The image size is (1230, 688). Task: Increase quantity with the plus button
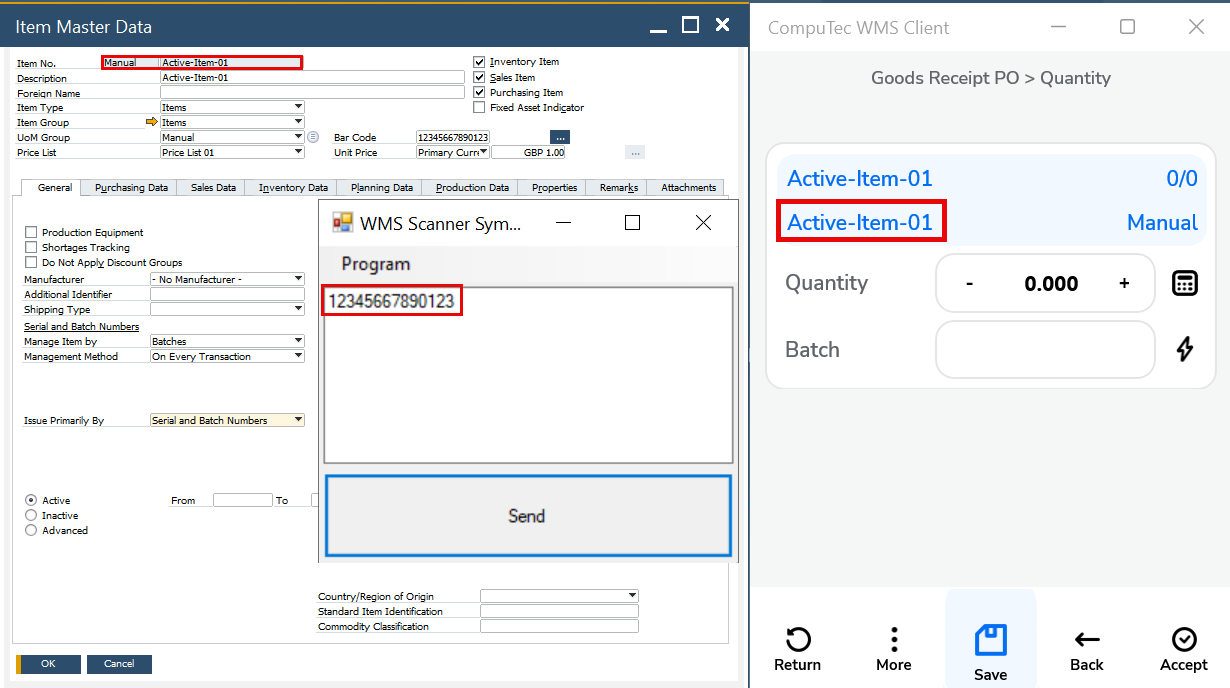[x=1124, y=283]
